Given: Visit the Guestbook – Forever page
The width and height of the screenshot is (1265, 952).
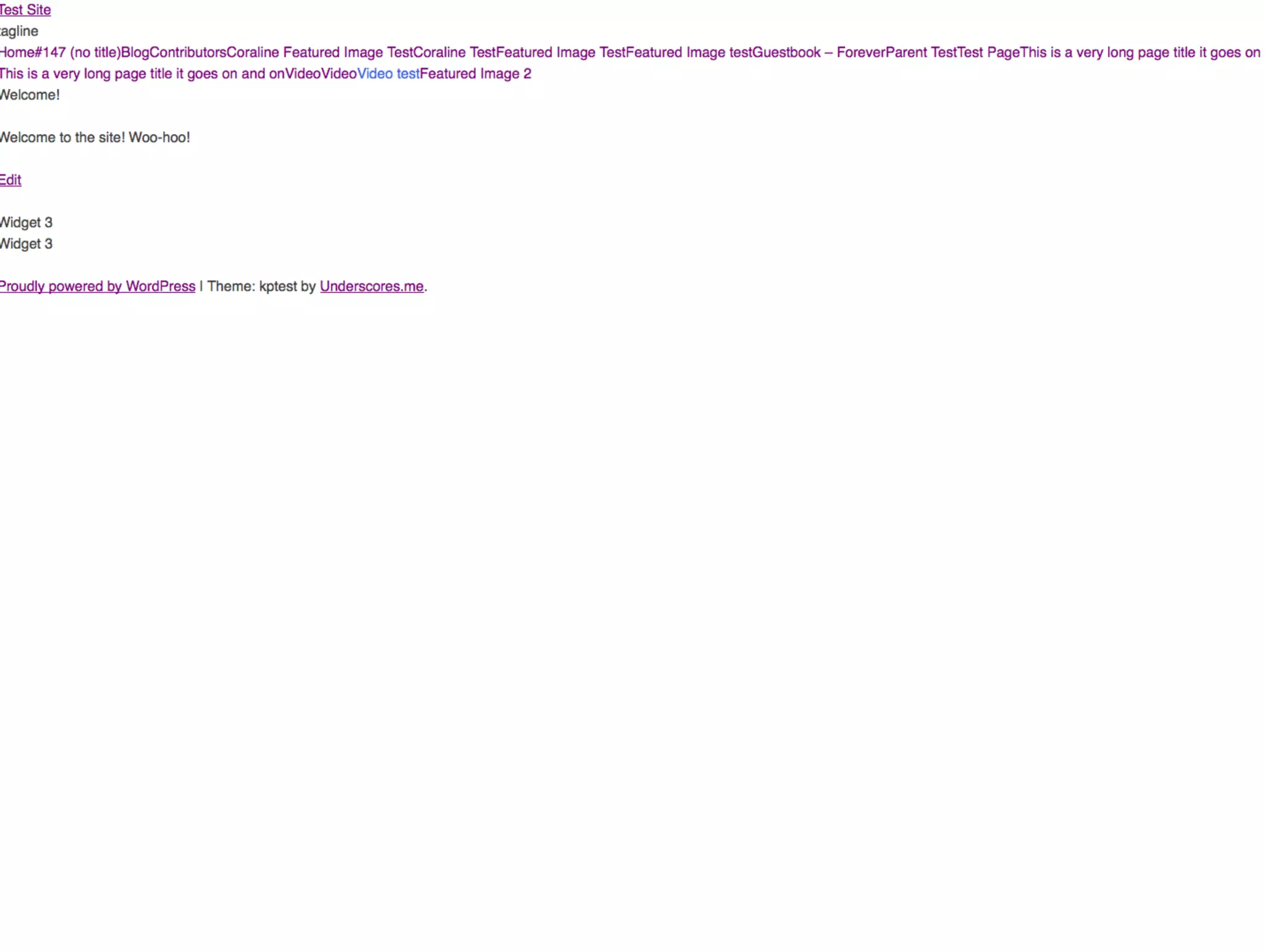Looking at the screenshot, I should click(x=819, y=53).
